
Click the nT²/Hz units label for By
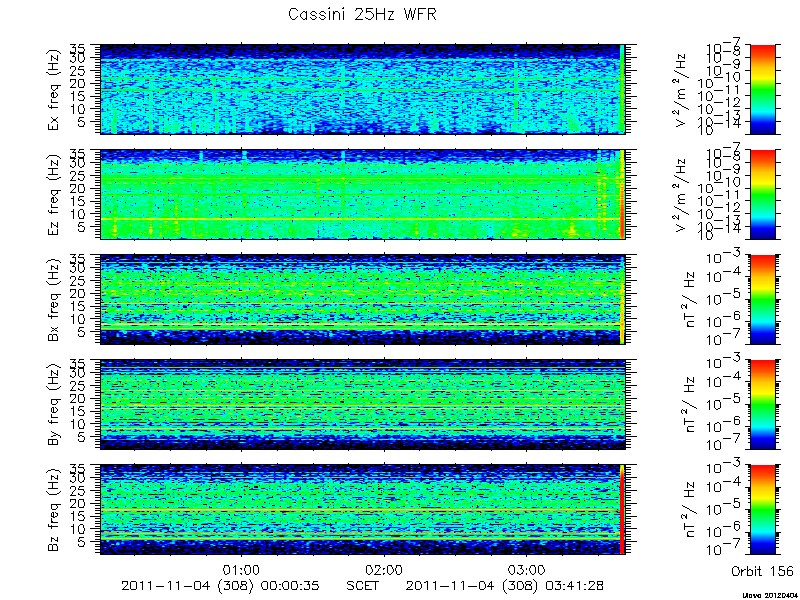point(687,405)
